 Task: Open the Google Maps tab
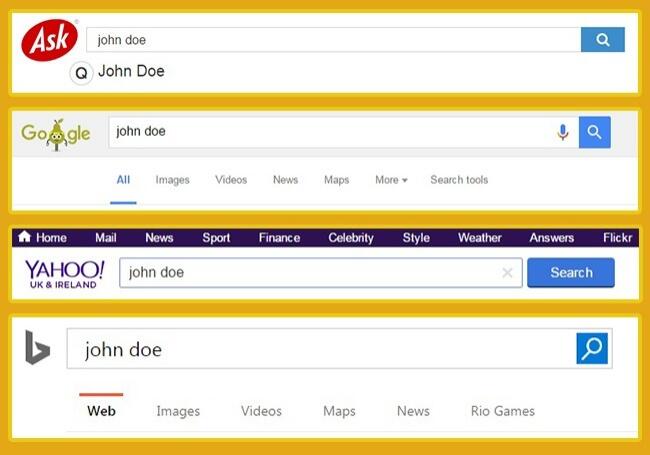[337, 180]
